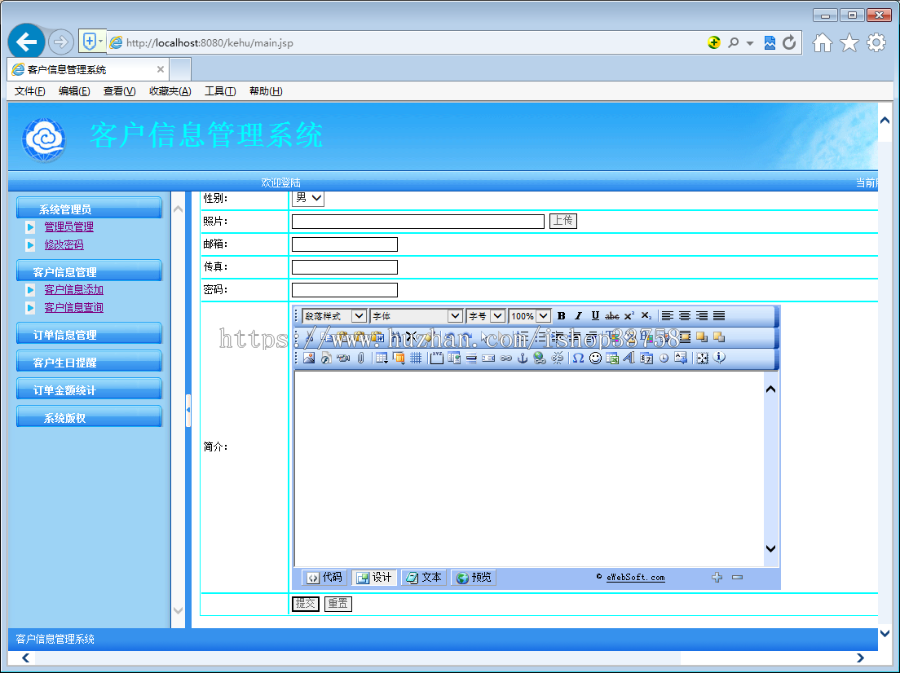The width and height of the screenshot is (900, 673).
Task: Open the 字体 font family dropdown
Action: click(x=415, y=315)
